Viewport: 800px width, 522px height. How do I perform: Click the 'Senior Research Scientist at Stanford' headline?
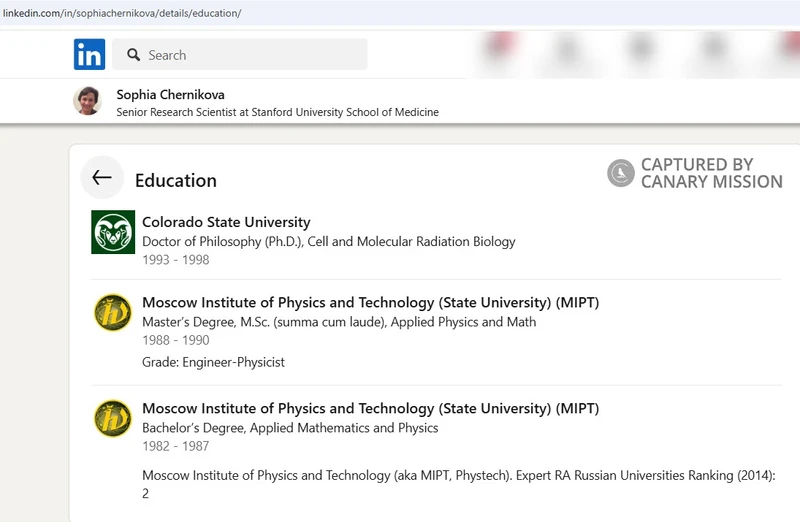click(x=278, y=112)
